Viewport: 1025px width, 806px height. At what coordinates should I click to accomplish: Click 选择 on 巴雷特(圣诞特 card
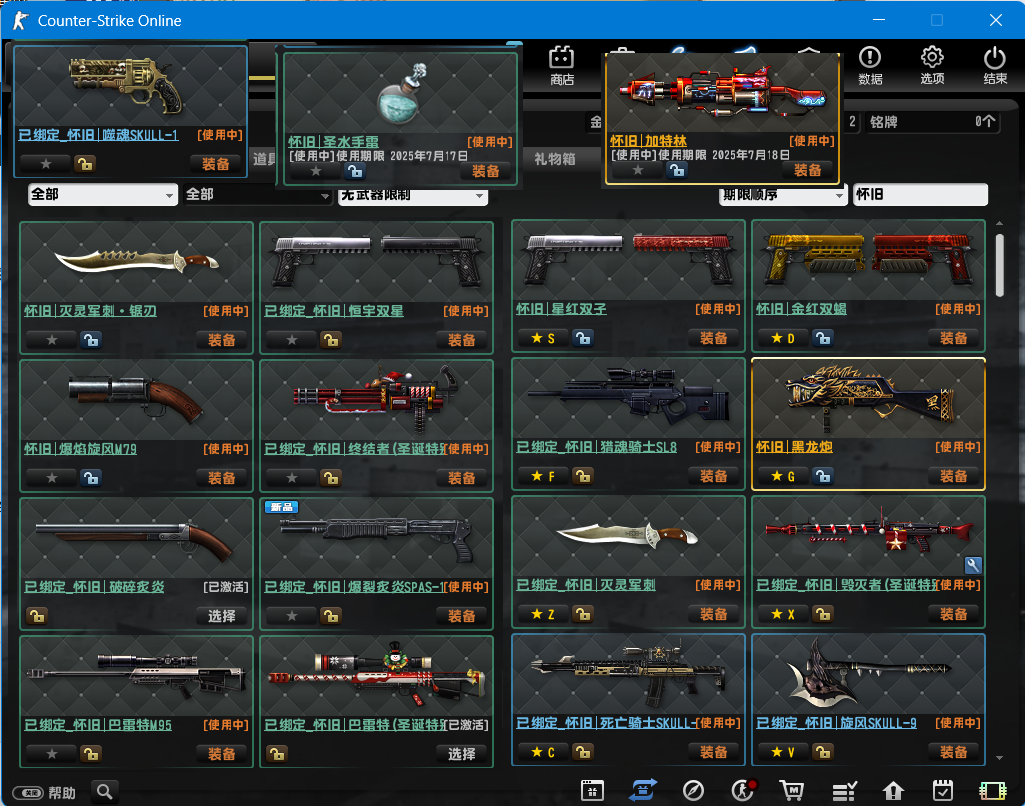(462, 754)
